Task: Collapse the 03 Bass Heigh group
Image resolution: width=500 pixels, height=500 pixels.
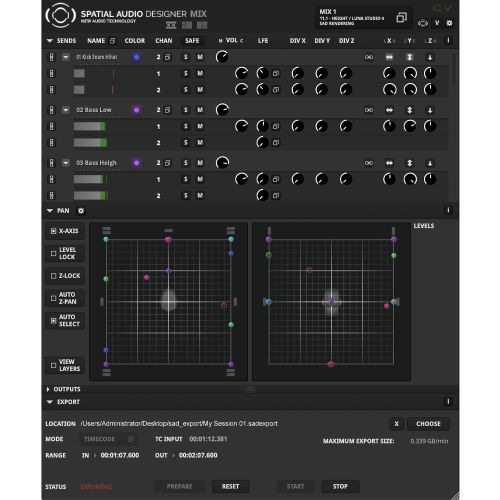Action: [x=66, y=163]
